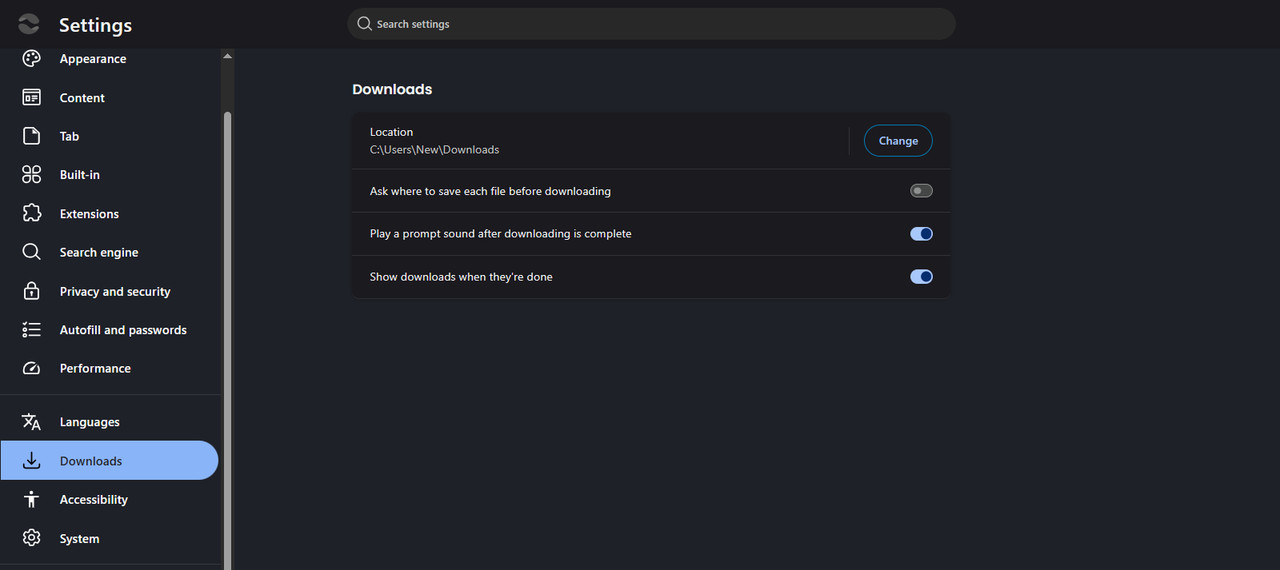Click "Show downloads when they're done" text

point(461,277)
